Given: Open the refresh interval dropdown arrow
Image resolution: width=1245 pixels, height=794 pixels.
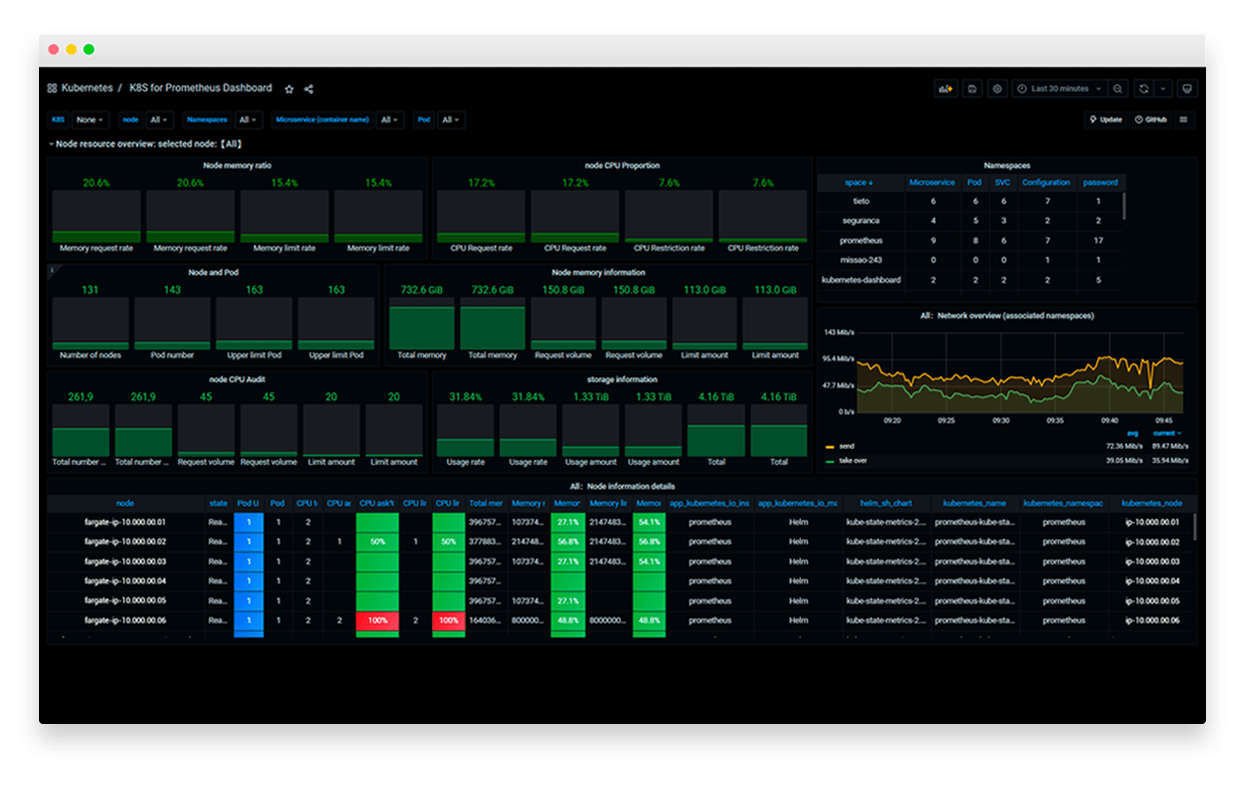Looking at the screenshot, I should pos(1162,88).
